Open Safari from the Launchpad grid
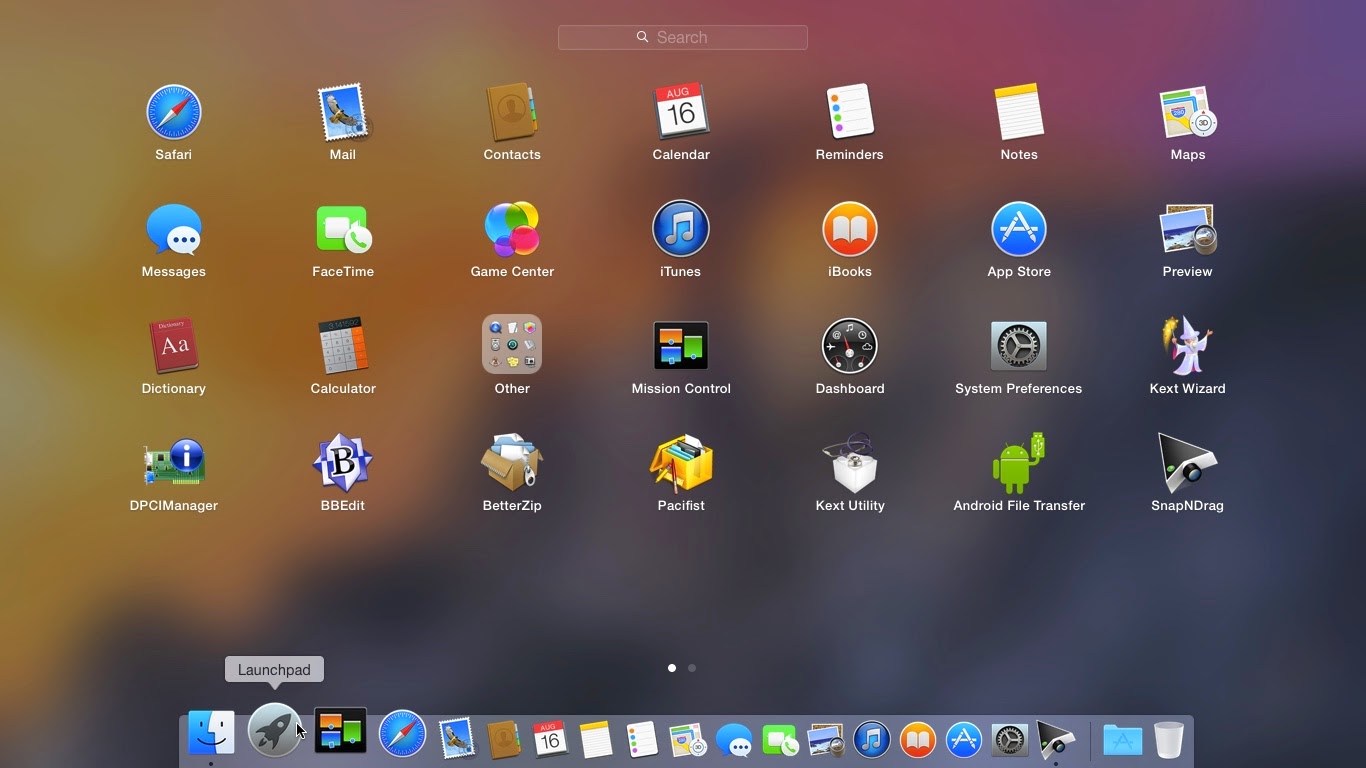1366x768 pixels. tap(174, 112)
